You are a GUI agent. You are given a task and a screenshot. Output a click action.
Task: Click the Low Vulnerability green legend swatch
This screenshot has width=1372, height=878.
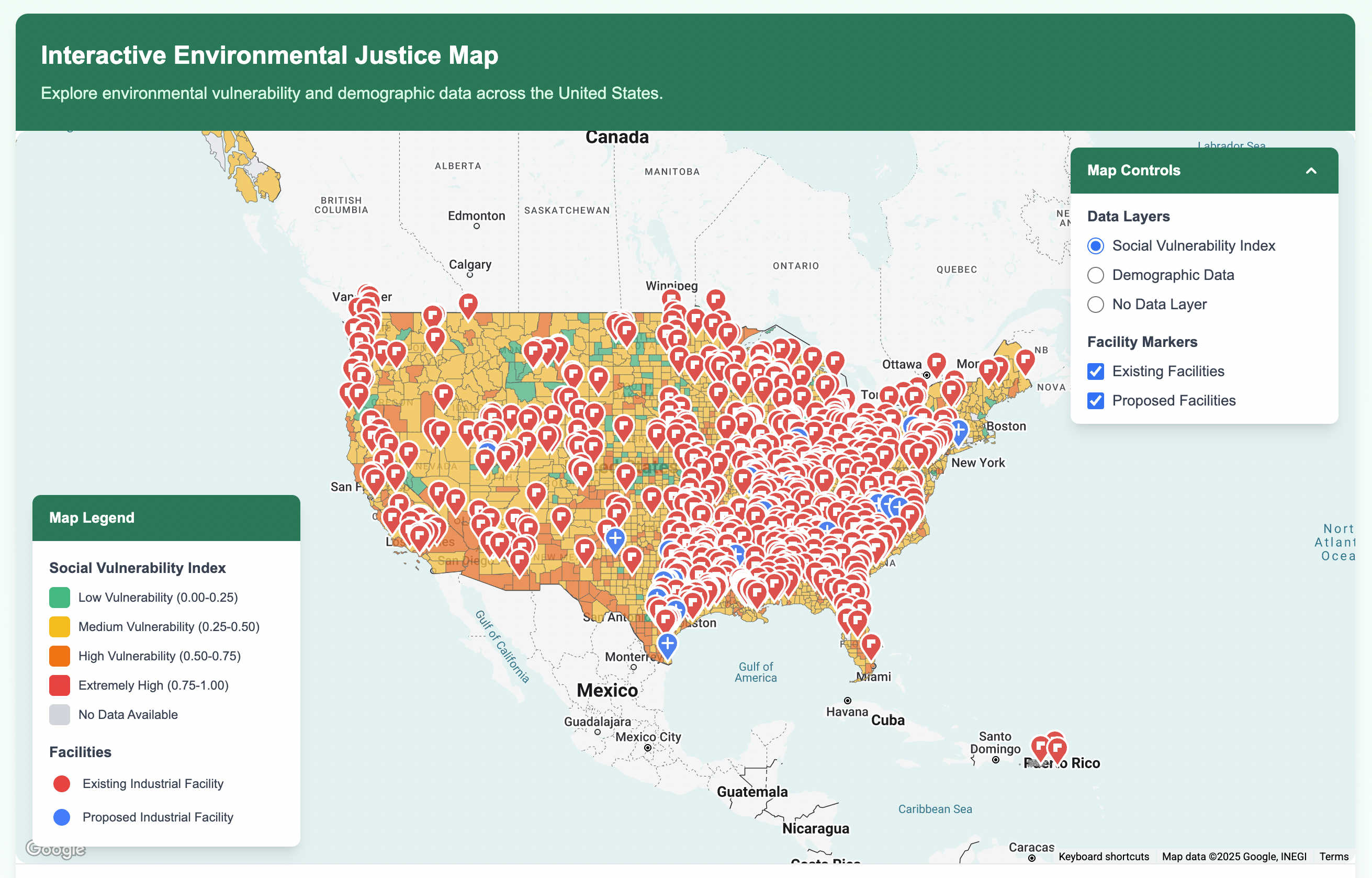coord(59,598)
